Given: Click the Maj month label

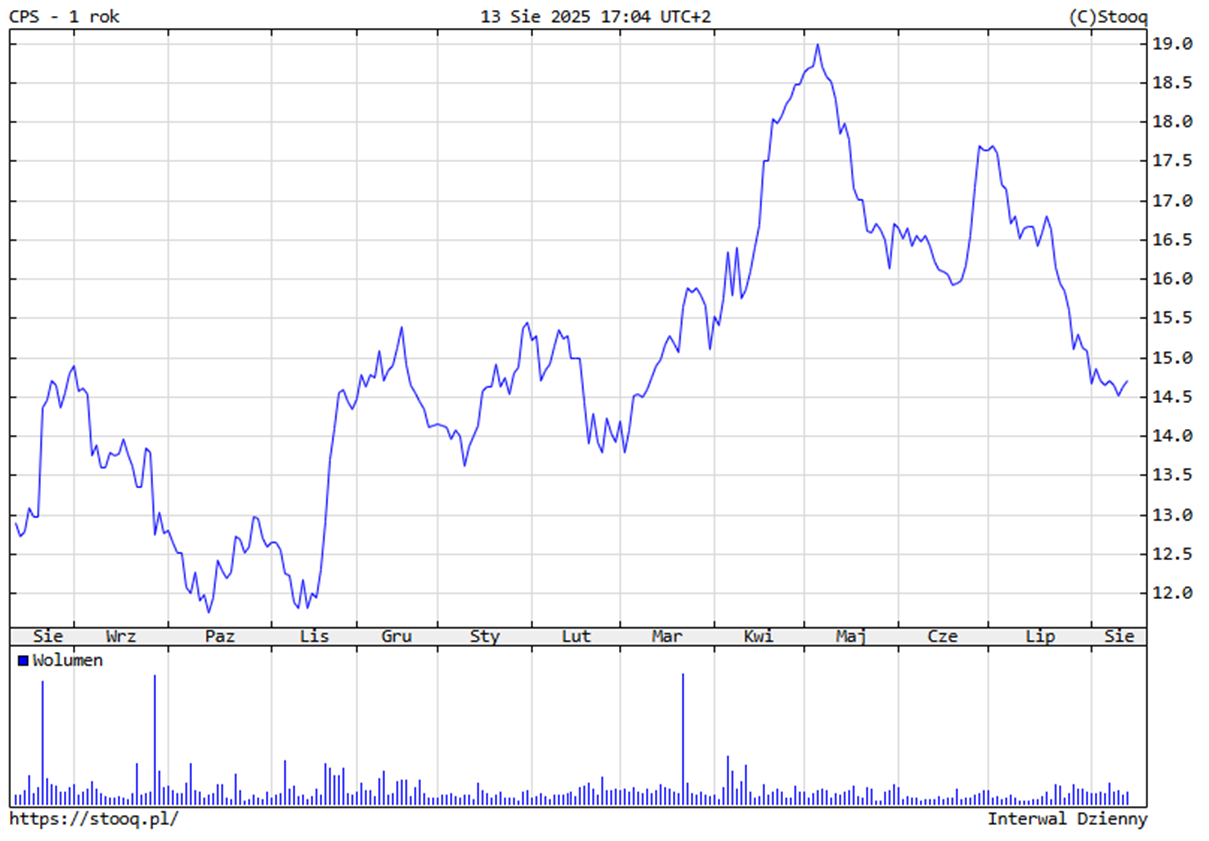Looking at the screenshot, I should [851, 636].
